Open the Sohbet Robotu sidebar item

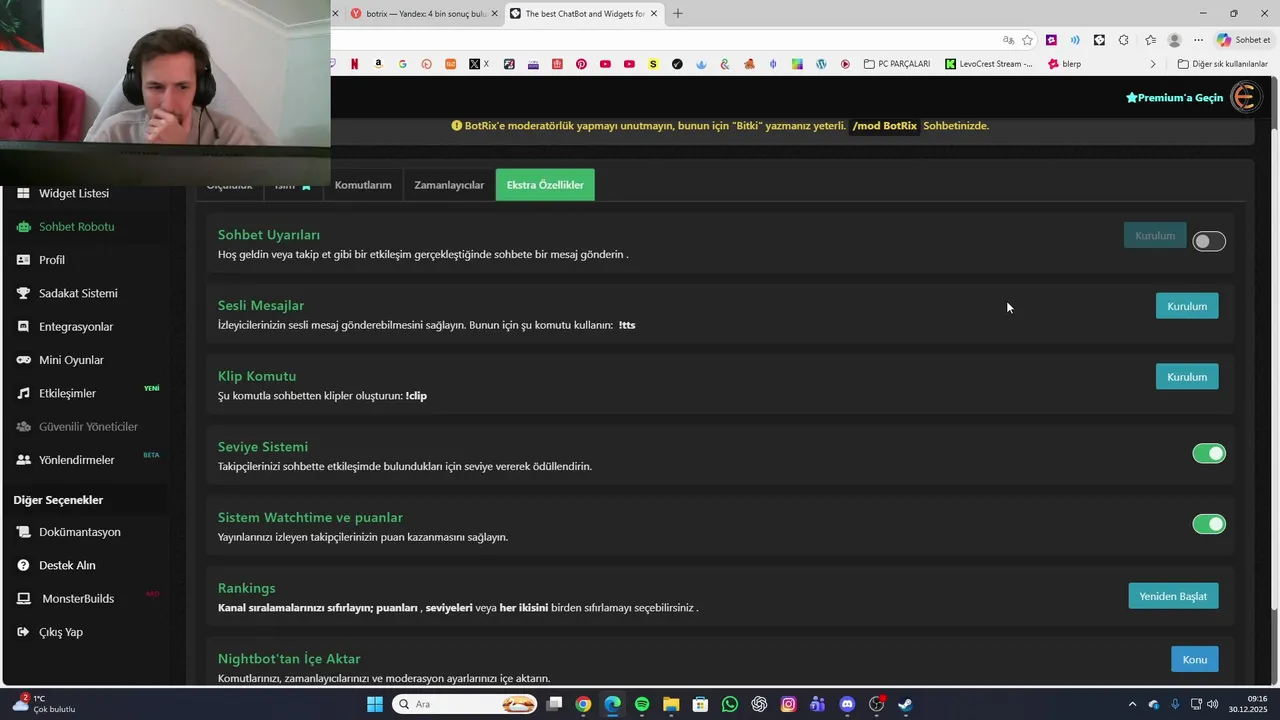pyautogui.click(x=65, y=227)
